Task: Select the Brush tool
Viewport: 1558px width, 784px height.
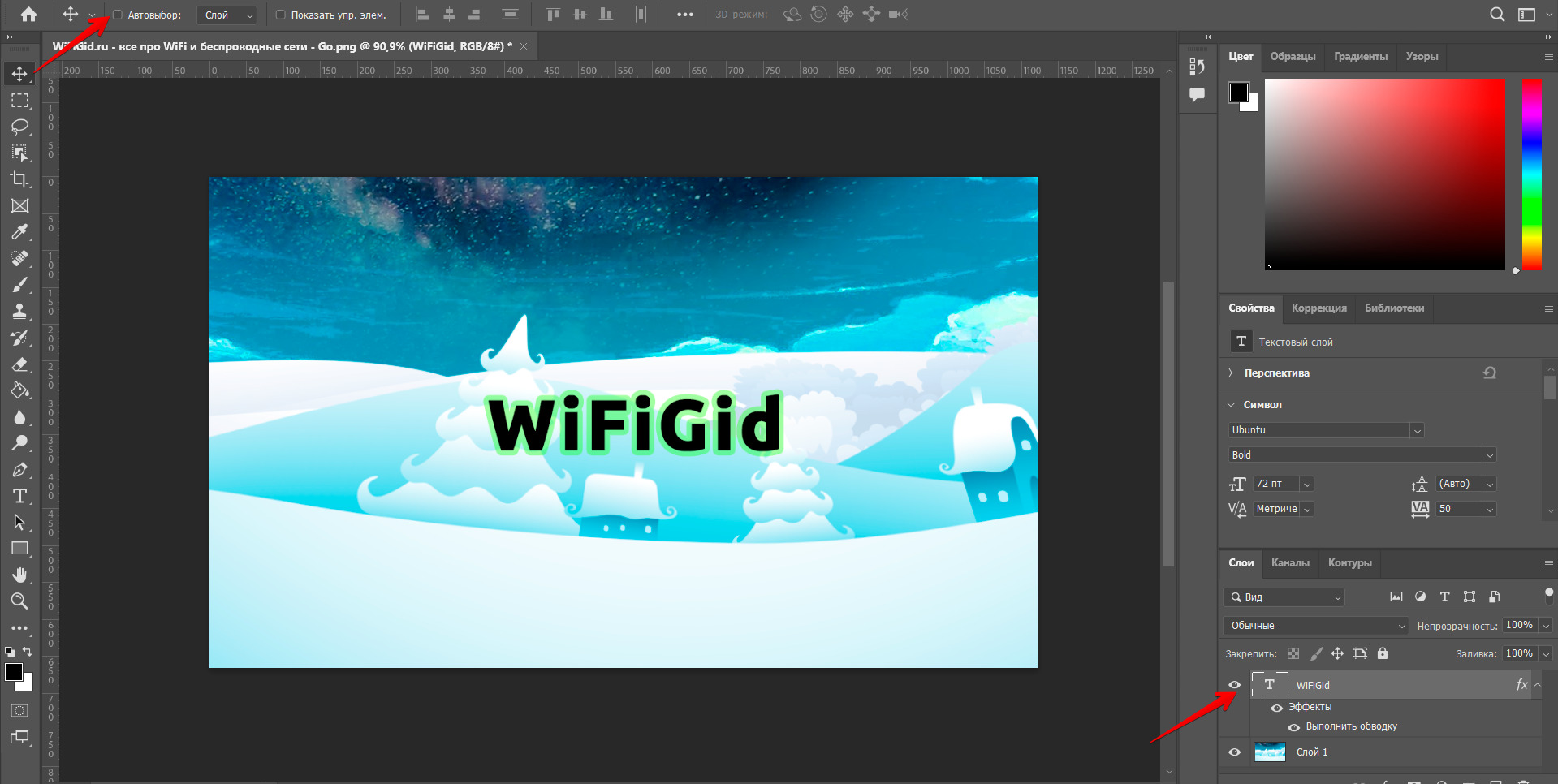Action: [x=19, y=285]
